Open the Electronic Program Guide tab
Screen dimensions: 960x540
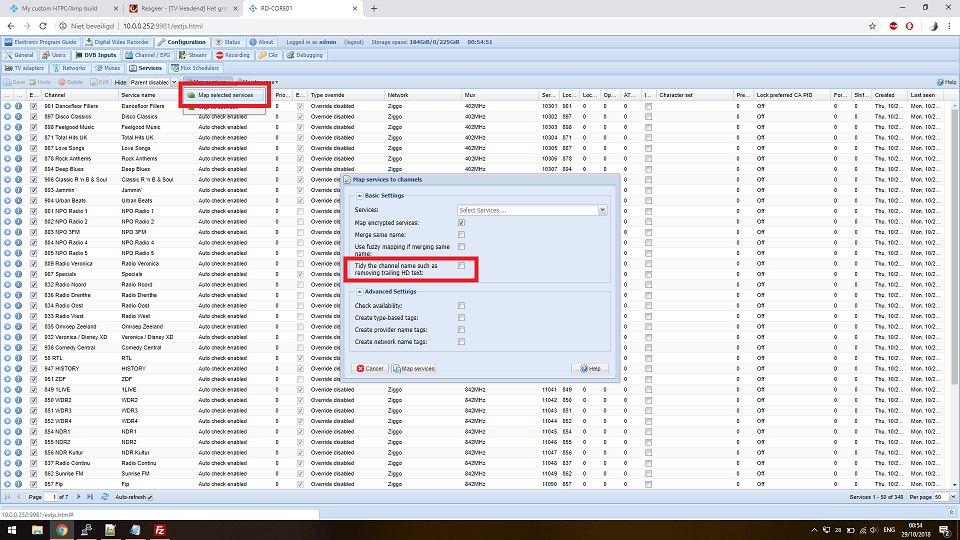[x=40, y=42]
